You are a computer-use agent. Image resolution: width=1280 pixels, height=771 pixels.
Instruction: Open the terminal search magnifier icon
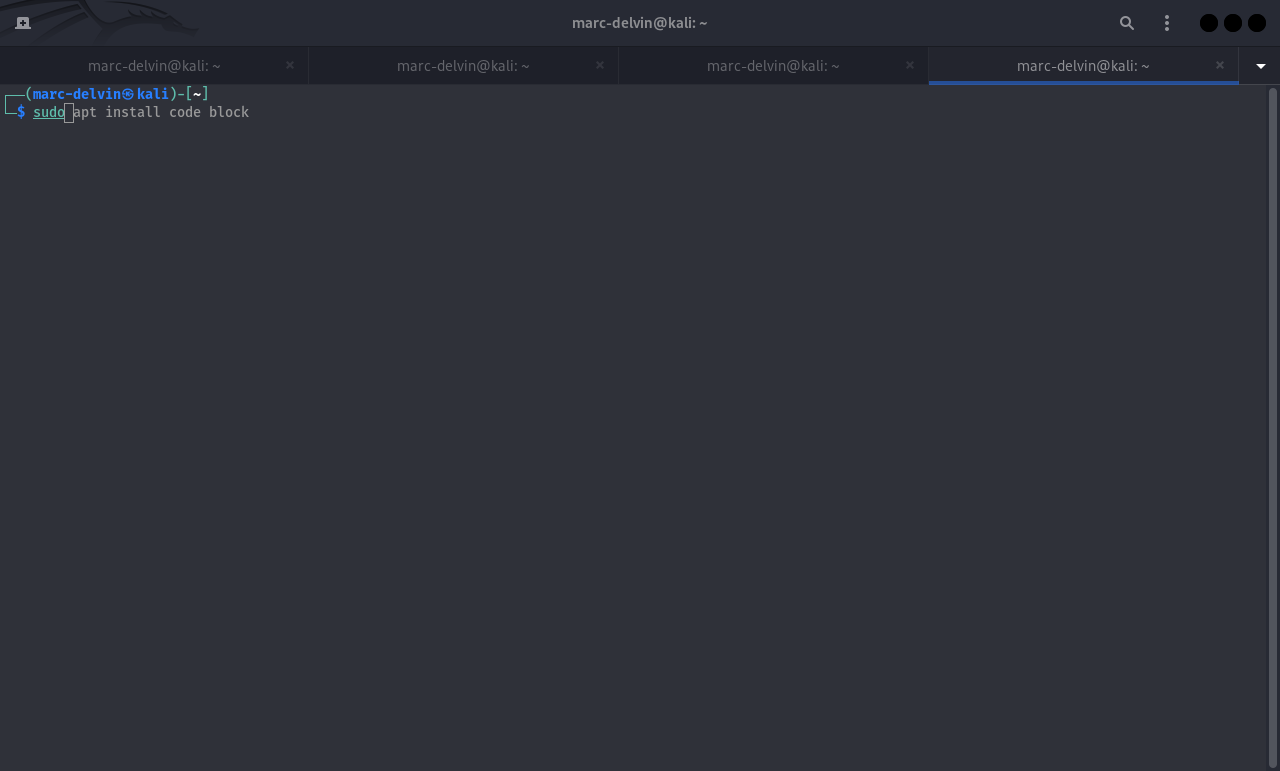1127,23
